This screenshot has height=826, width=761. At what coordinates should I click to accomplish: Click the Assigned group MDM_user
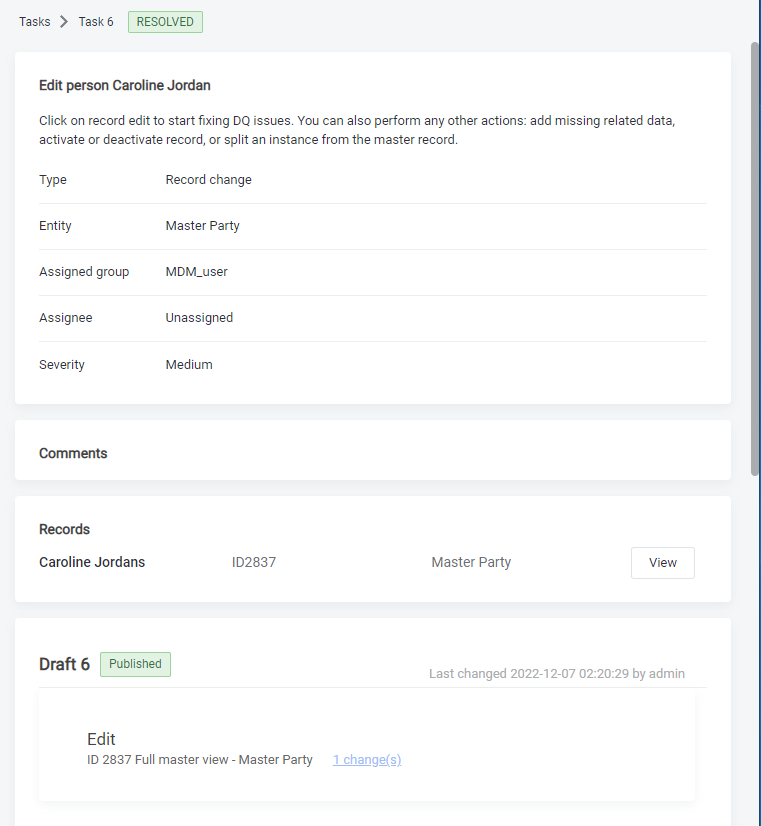pyautogui.click(x=196, y=271)
